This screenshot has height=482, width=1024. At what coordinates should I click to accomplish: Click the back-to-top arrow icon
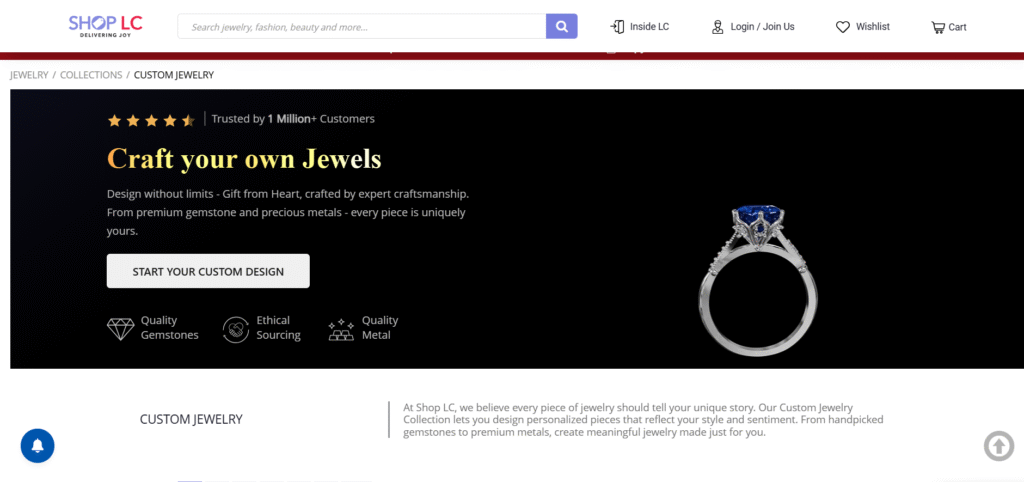point(999,446)
